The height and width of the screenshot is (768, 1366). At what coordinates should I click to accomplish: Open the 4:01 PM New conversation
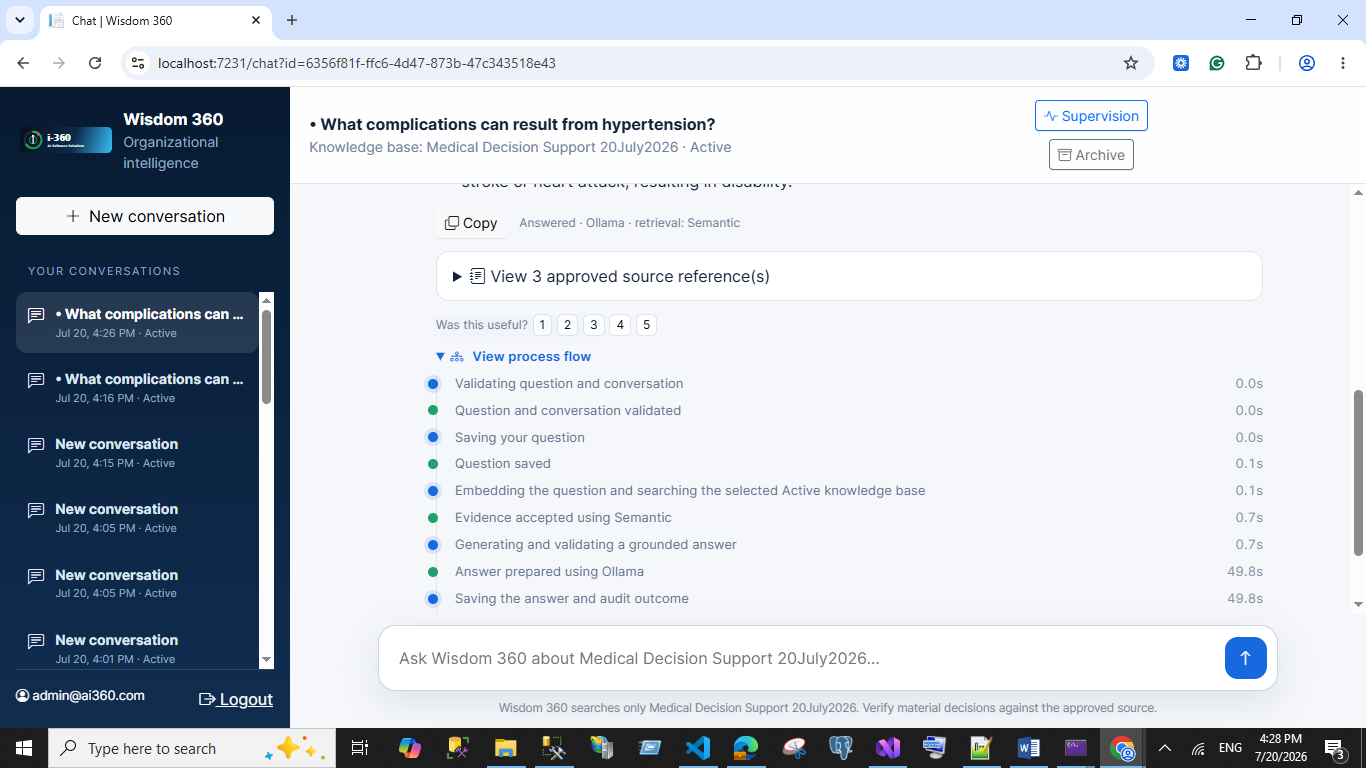[x=137, y=648]
